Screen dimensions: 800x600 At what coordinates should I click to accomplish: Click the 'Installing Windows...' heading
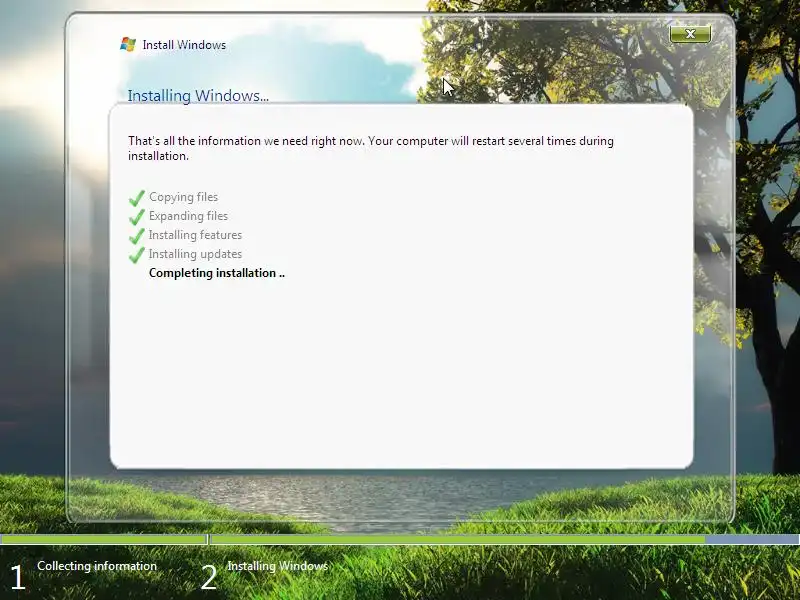[198, 95]
